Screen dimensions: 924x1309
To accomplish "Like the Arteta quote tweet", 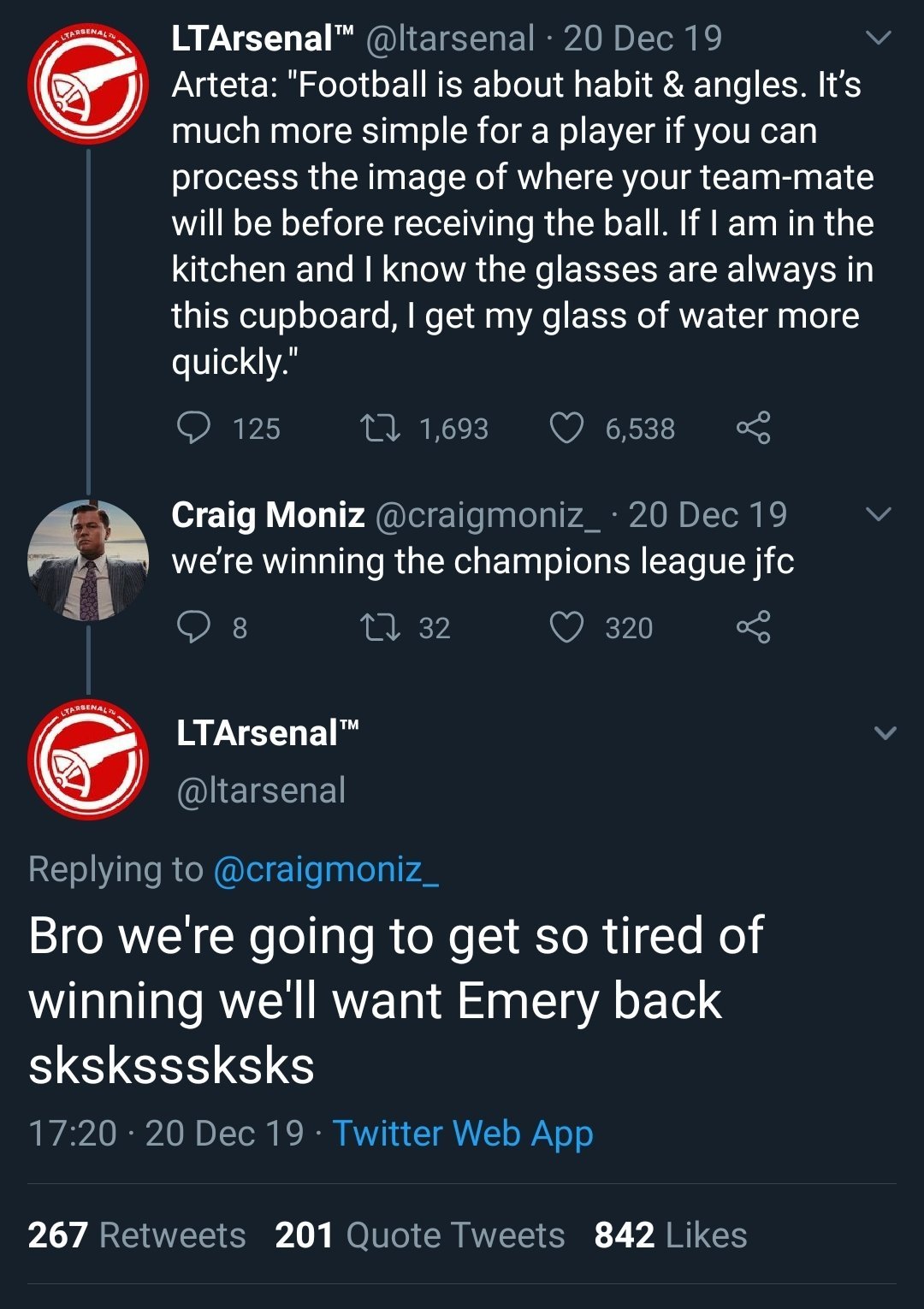I will click(x=566, y=427).
